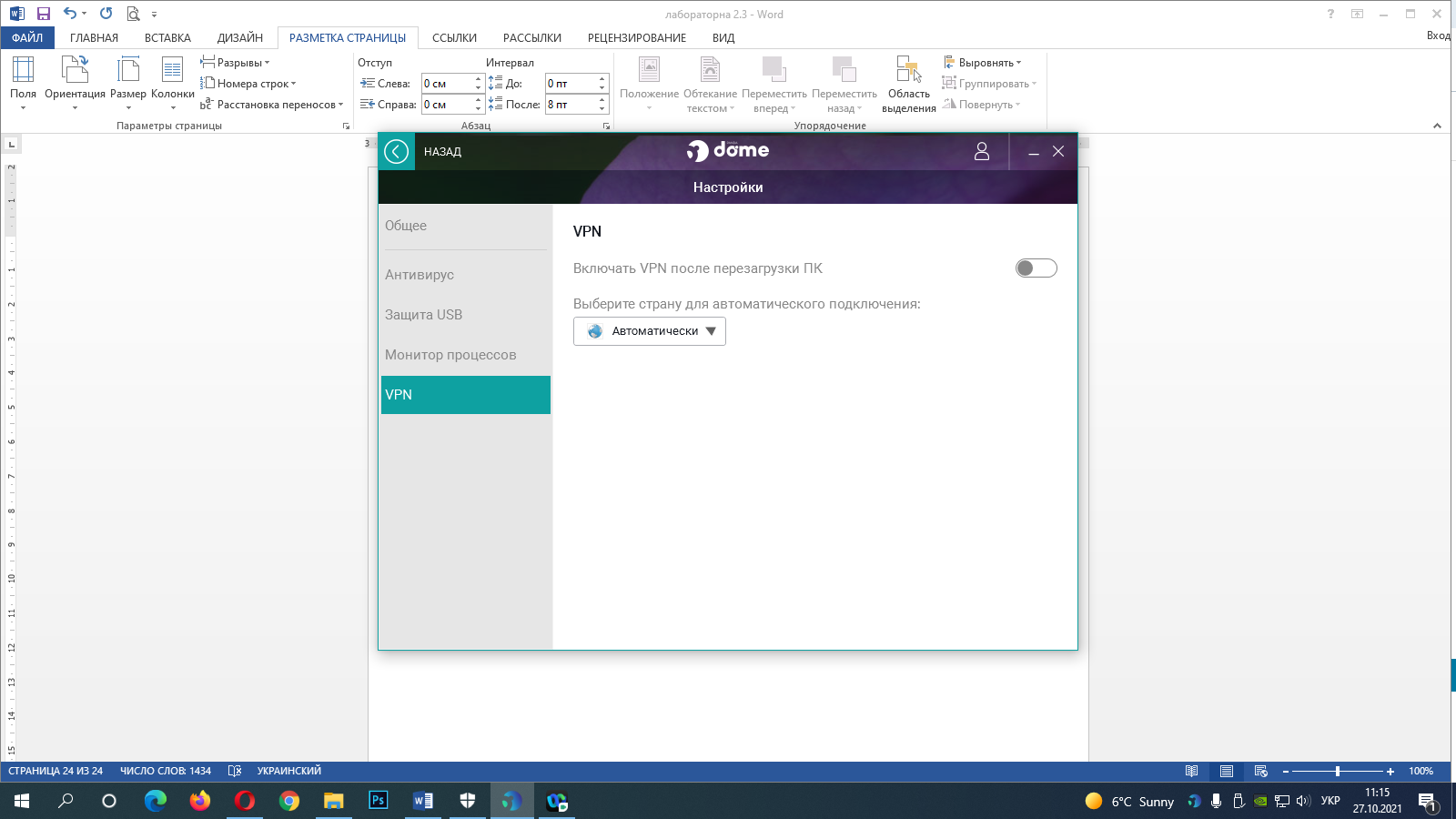Switch to the РЕЦЕНЗИРОВАНИЕ ribbon tab
This screenshot has width=1456, height=819.
(x=637, y=37)
